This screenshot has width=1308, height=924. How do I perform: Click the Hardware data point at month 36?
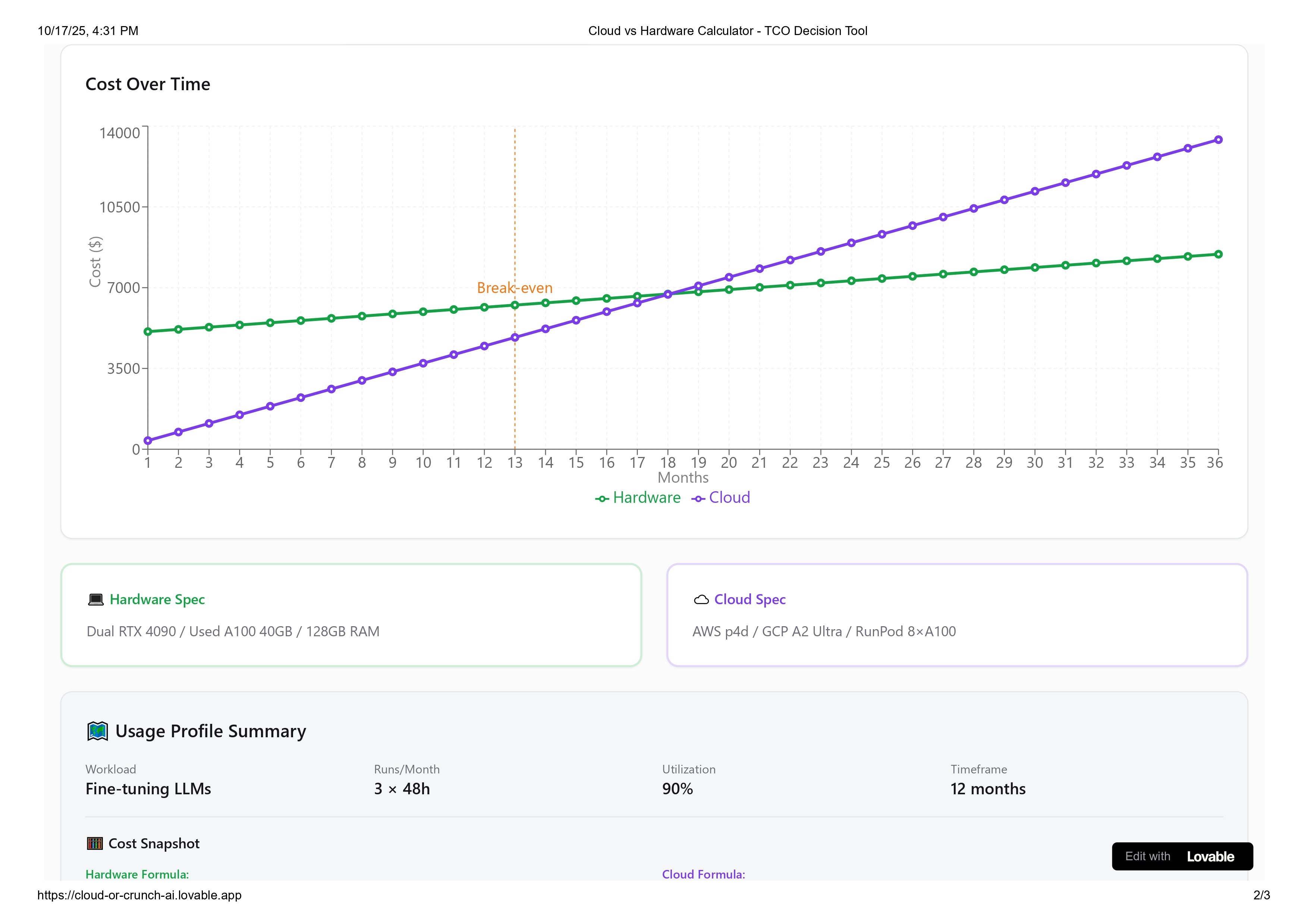(x=1218, y=255)
